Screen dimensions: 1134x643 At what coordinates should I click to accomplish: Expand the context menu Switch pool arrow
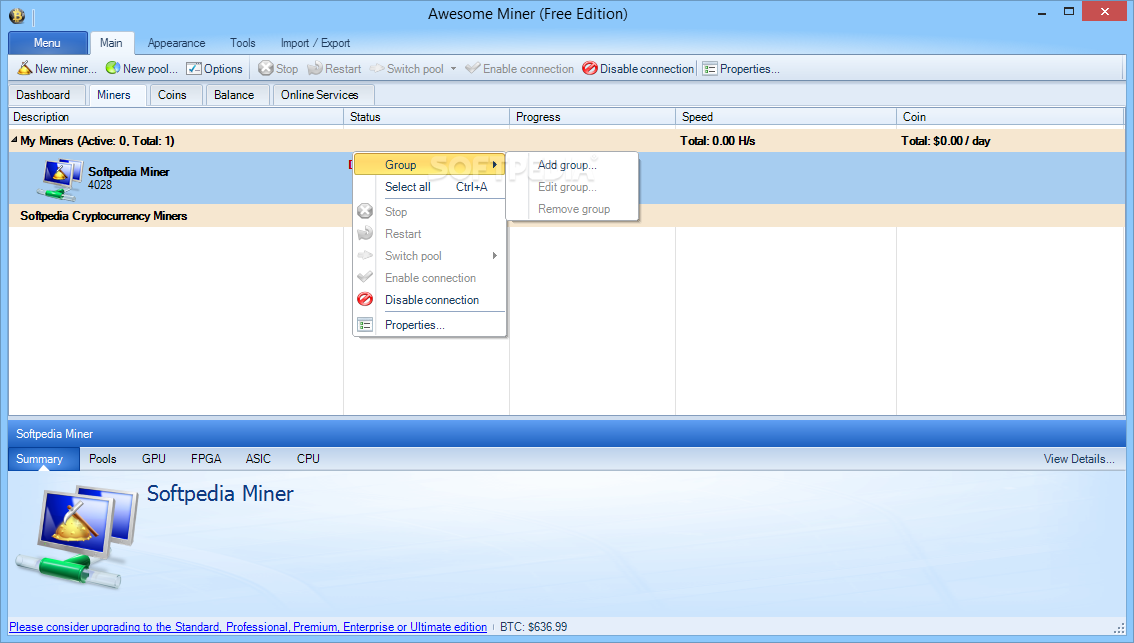[x=495, y=255]
